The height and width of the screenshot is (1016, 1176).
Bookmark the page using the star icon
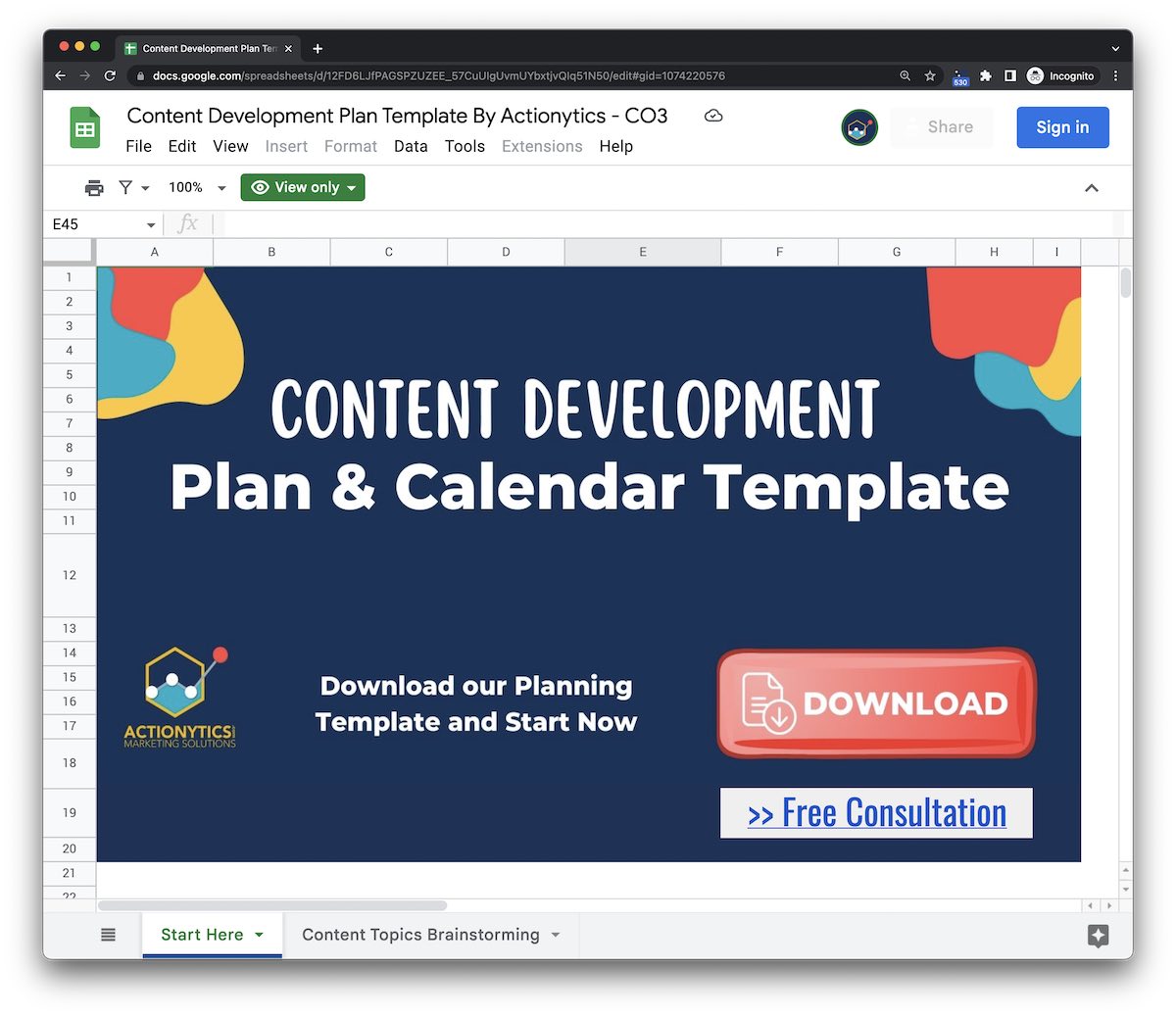click(x=931, y=75)
